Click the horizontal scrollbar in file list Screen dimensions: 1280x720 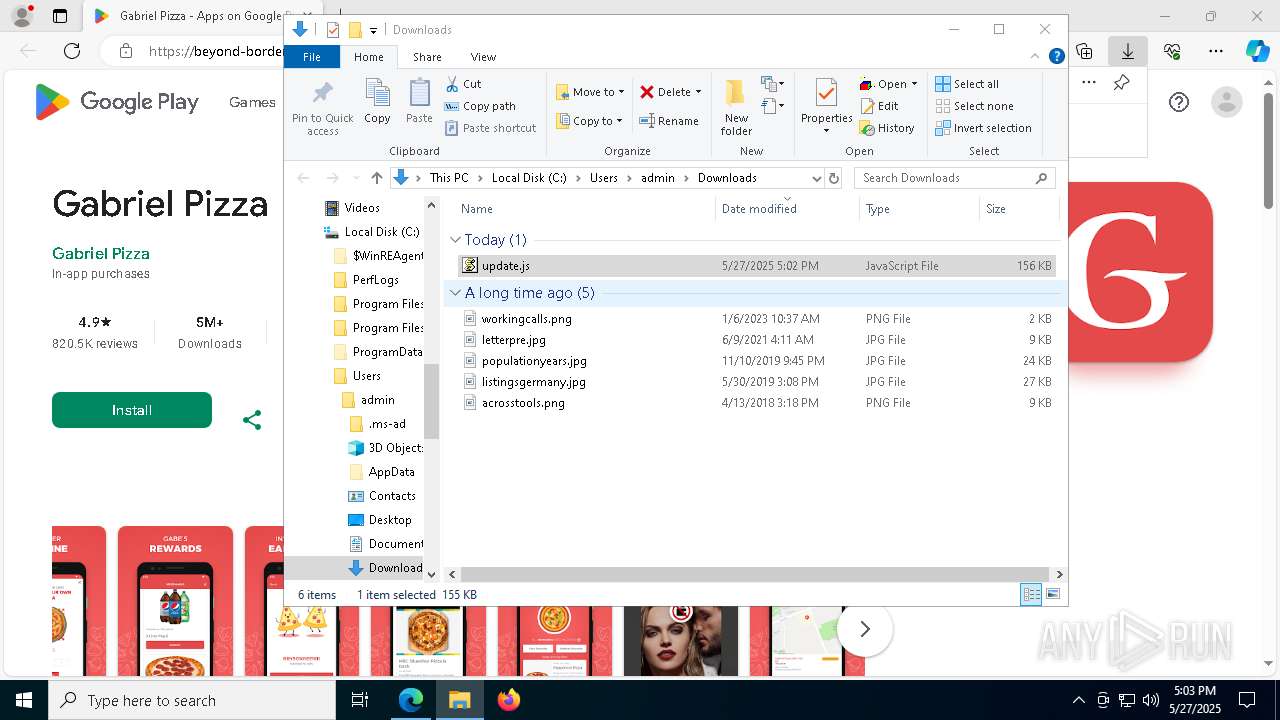tap(755, 575)
